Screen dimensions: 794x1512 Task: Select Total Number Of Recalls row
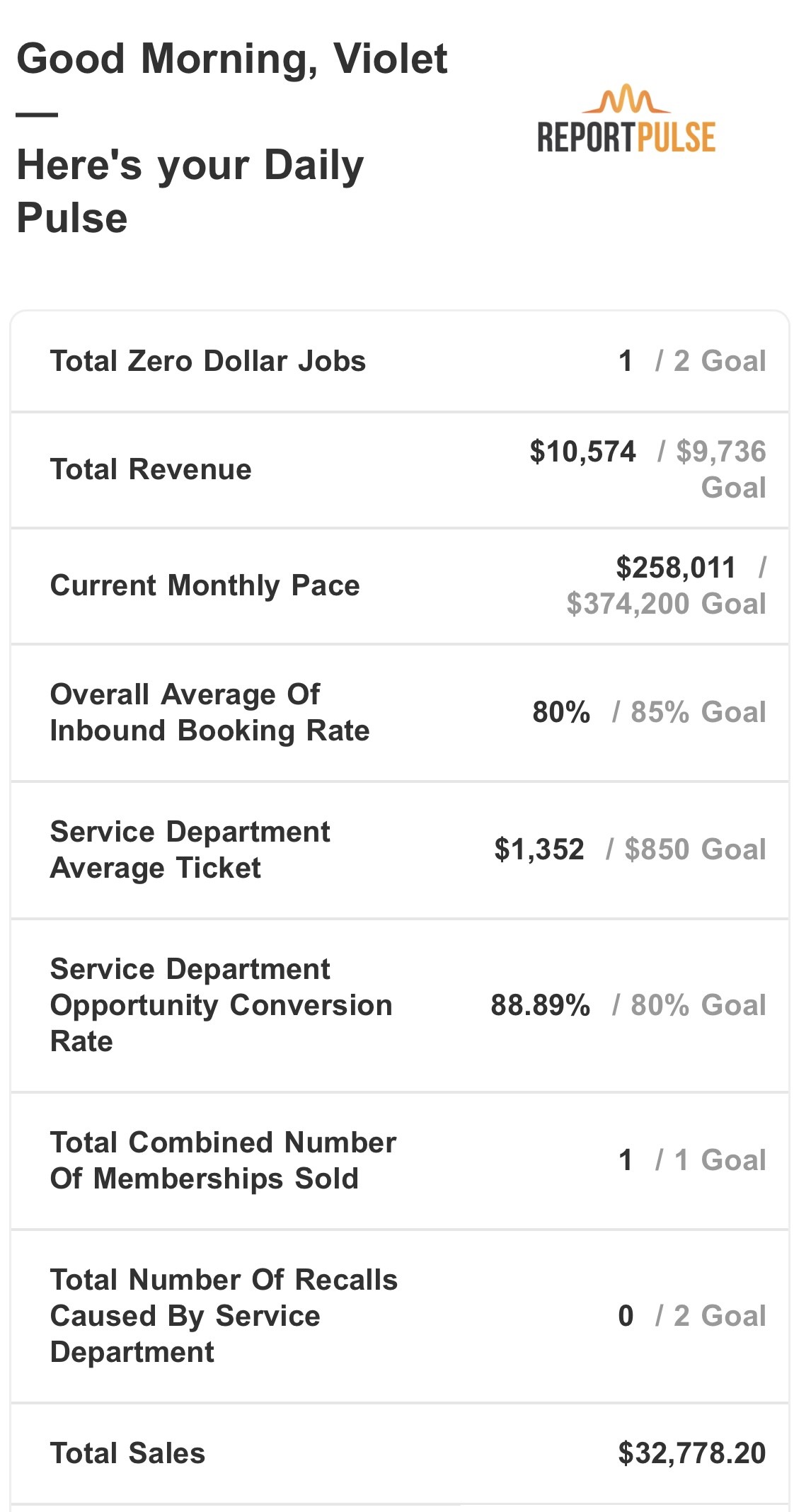(x=400, y=1316)
